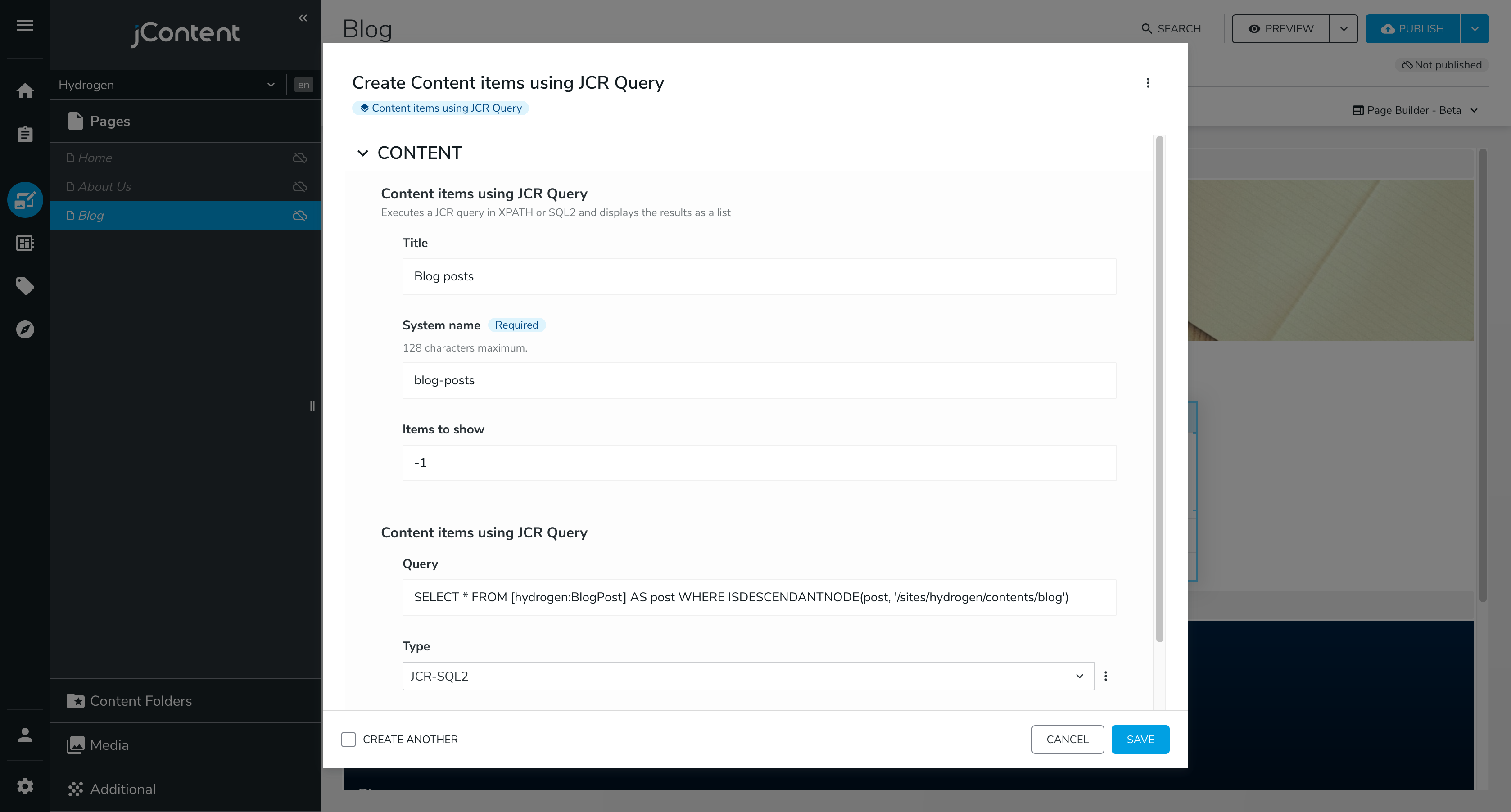Open the workflow clipboard icon
Screen dimensions: 1511x812
pyautogui.click(x=25, y=134)
